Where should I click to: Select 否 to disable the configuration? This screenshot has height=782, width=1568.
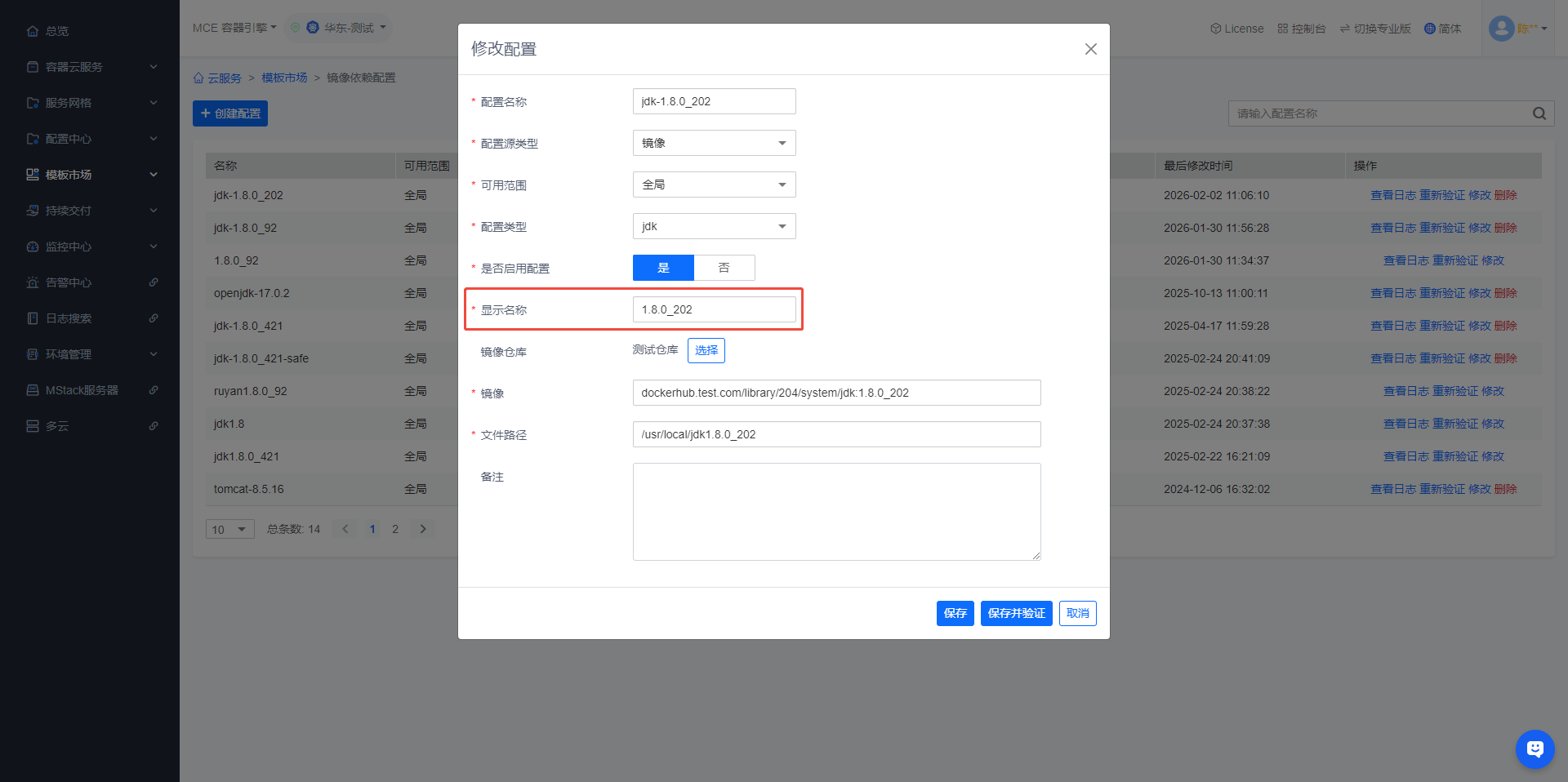pyautogui.click(x=724, y=268)
